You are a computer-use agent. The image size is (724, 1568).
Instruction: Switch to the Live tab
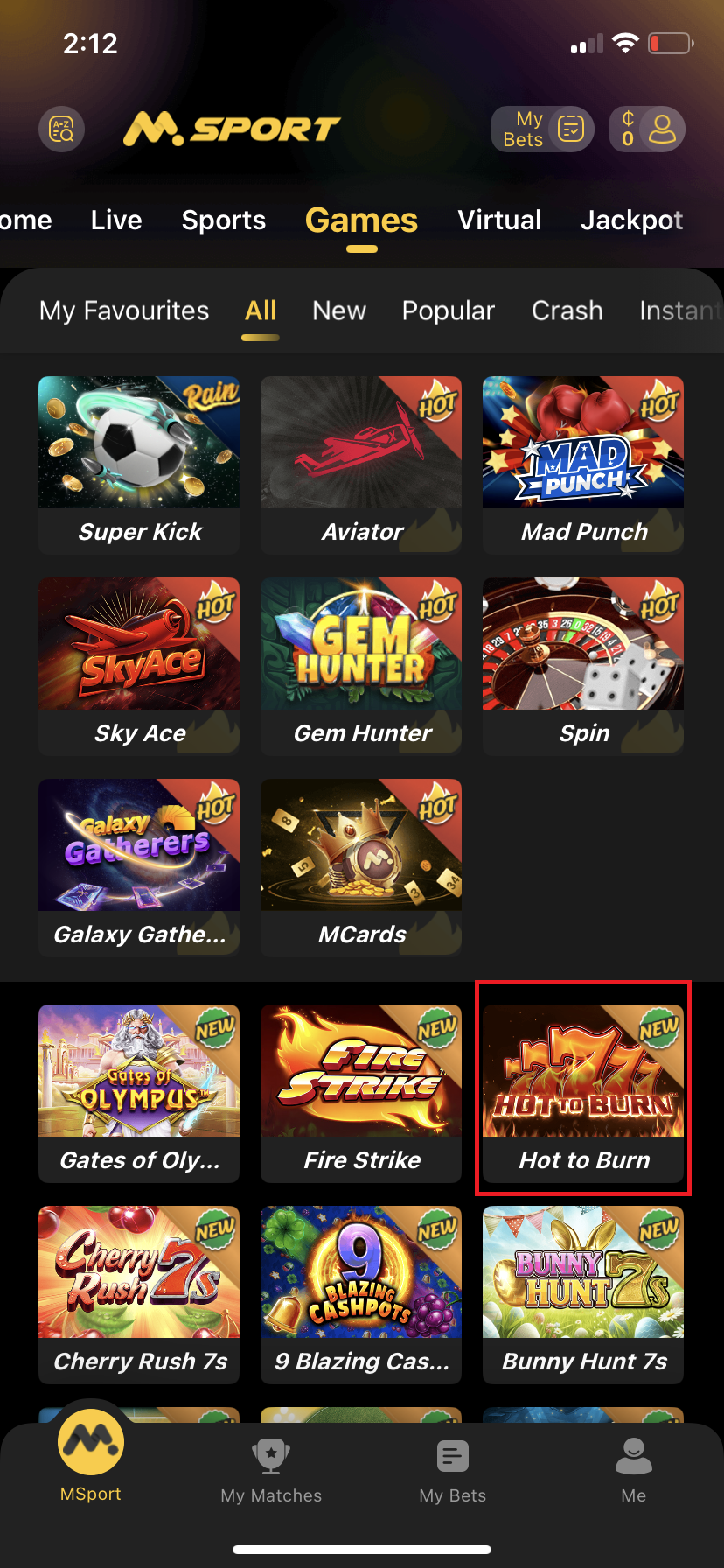pyautogui.click(x=116, y=220)
